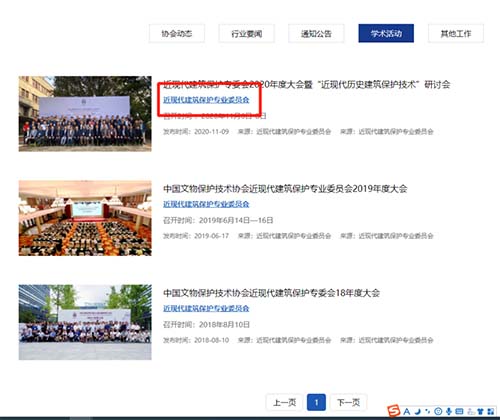This screenshot has height=420, width=500.
Task: Open Sogou soft keyboard icon
Action: (x=459, y=411)
